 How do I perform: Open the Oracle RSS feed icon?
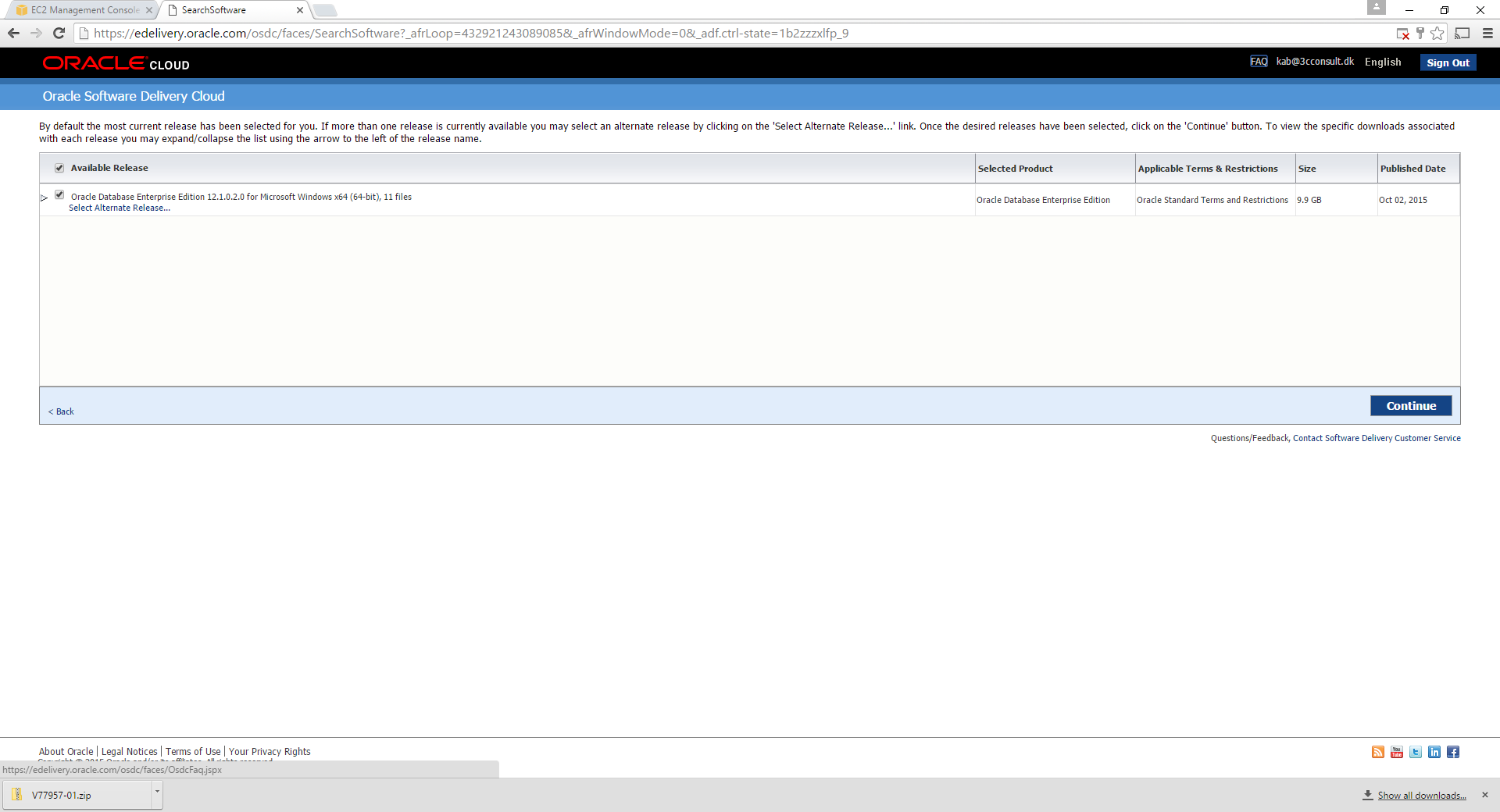pyautogui.click(x=1378, y=752)
